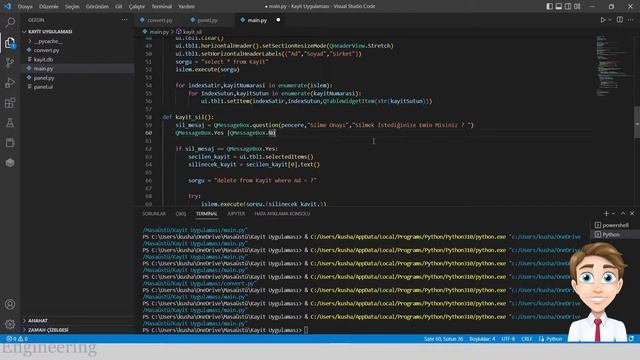The image size is (640, 360).
Task: Open Explorer panel more actions ellipsis
Action: 124,20
